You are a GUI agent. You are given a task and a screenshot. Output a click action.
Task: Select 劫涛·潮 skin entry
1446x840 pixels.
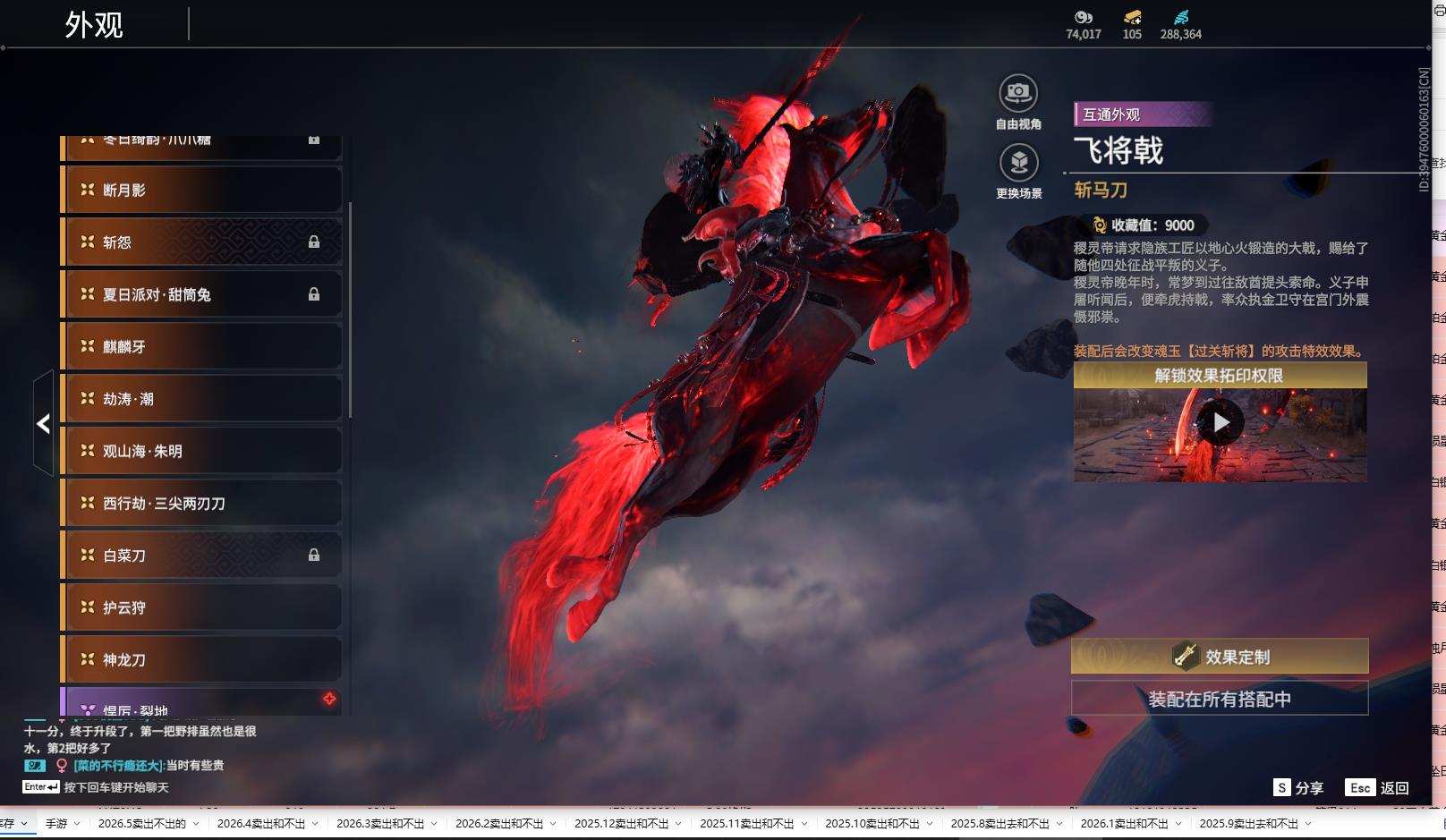(x=201, y=399)
